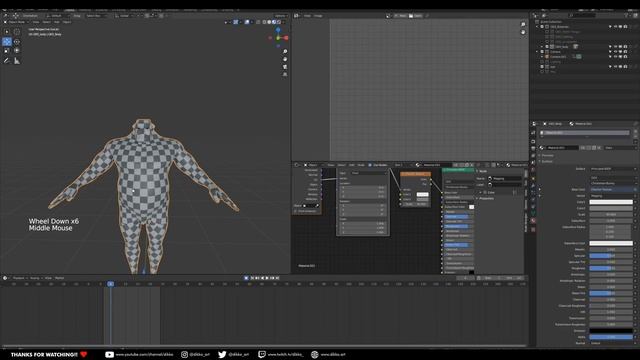Select the Rotate tool
This screenshot has height=360, width=640.
click(x=17, y=42)
